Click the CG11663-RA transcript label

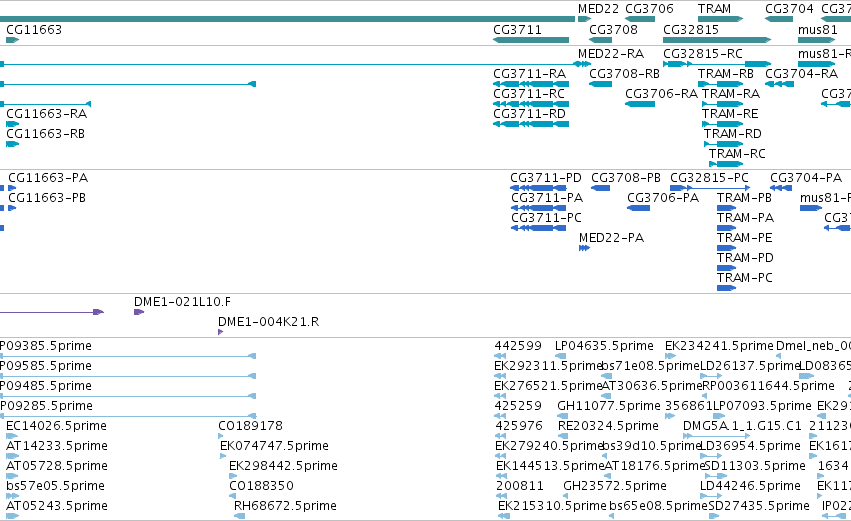click(46, 114)
